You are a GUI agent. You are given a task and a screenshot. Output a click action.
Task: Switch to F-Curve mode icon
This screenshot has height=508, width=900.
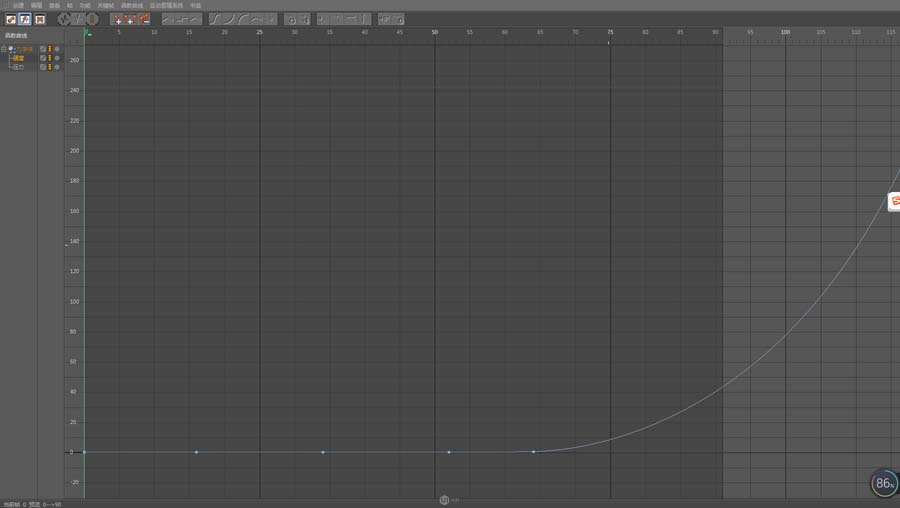(25, 20)
